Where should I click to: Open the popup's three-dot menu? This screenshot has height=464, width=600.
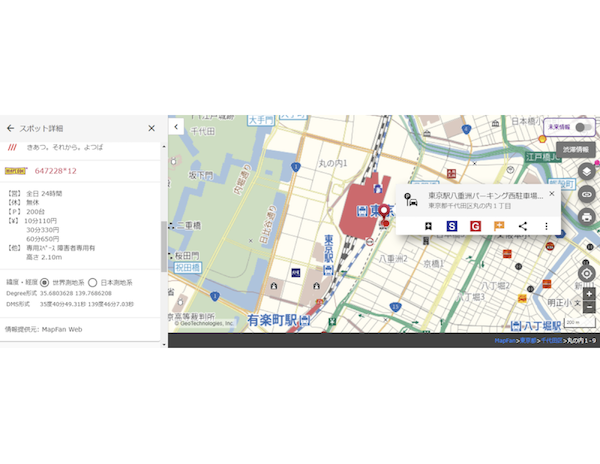pyautogui.click(x=546, y=226)
